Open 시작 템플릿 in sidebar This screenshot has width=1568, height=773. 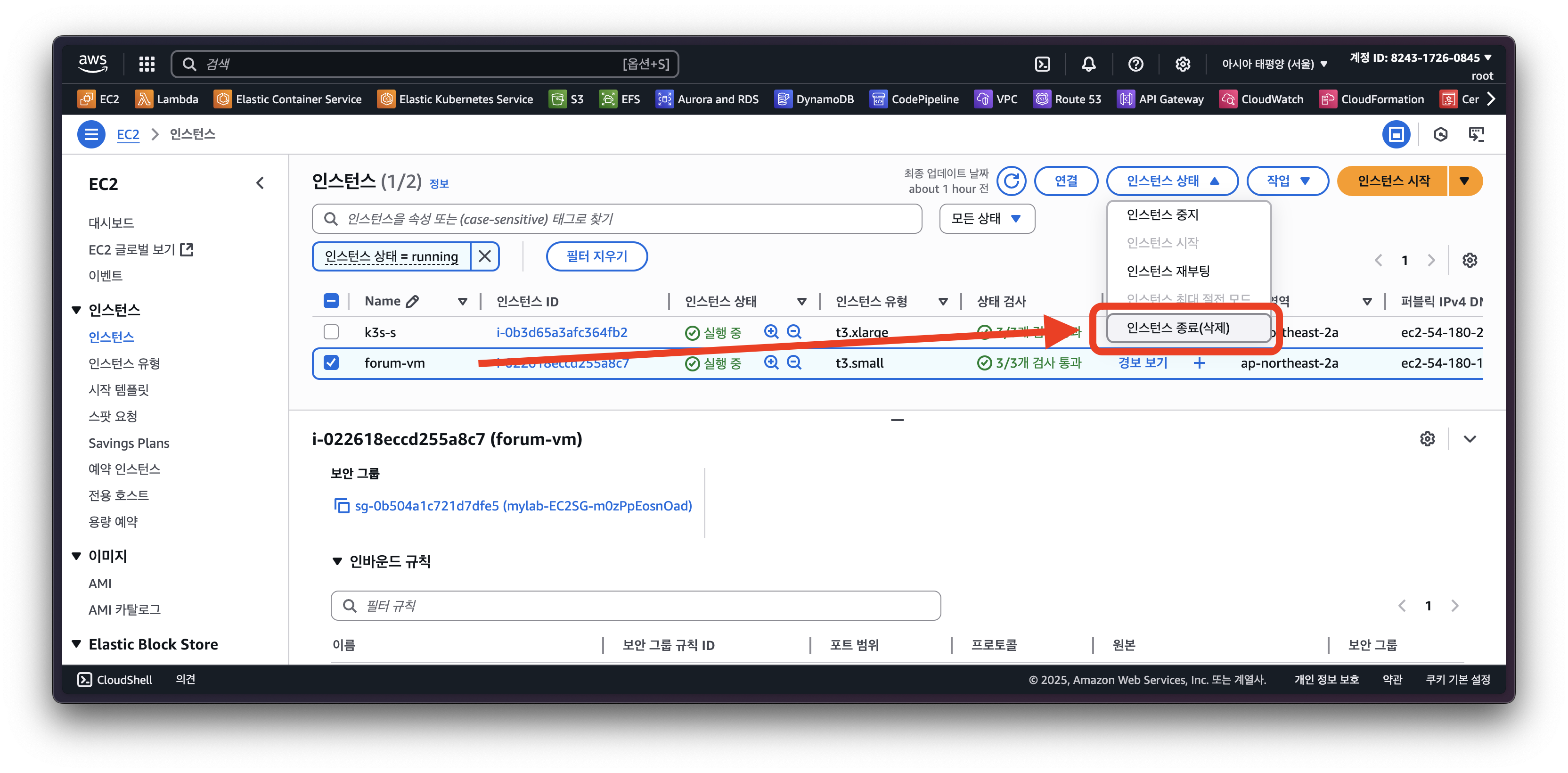[119, 390]
